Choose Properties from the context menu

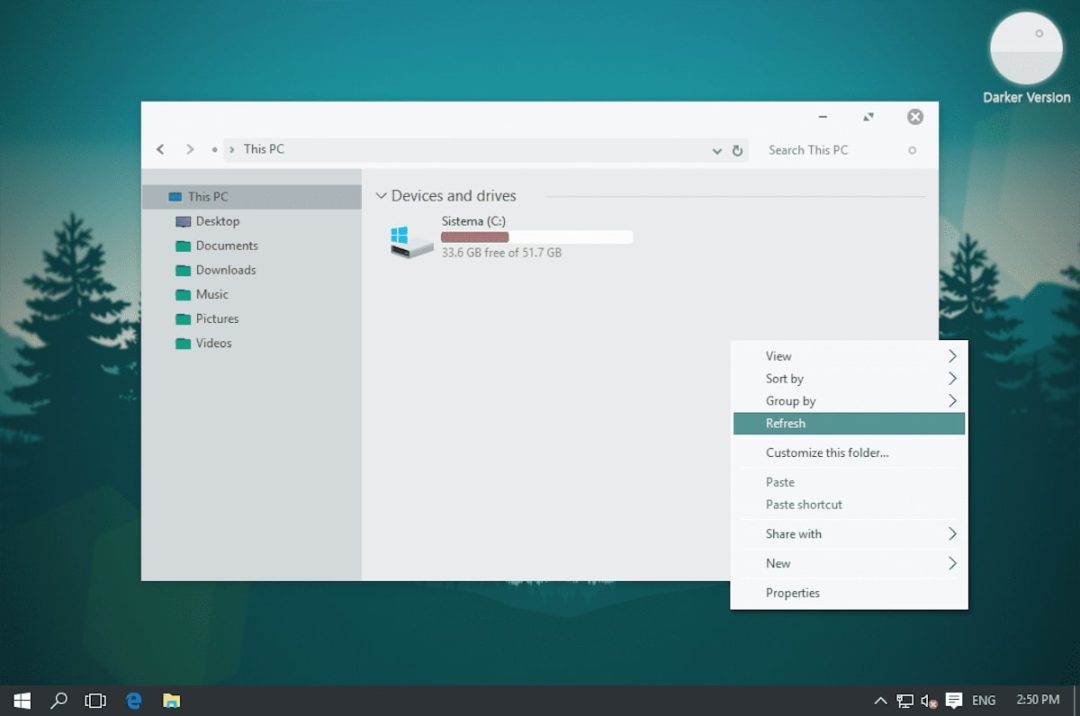(793, 593)
